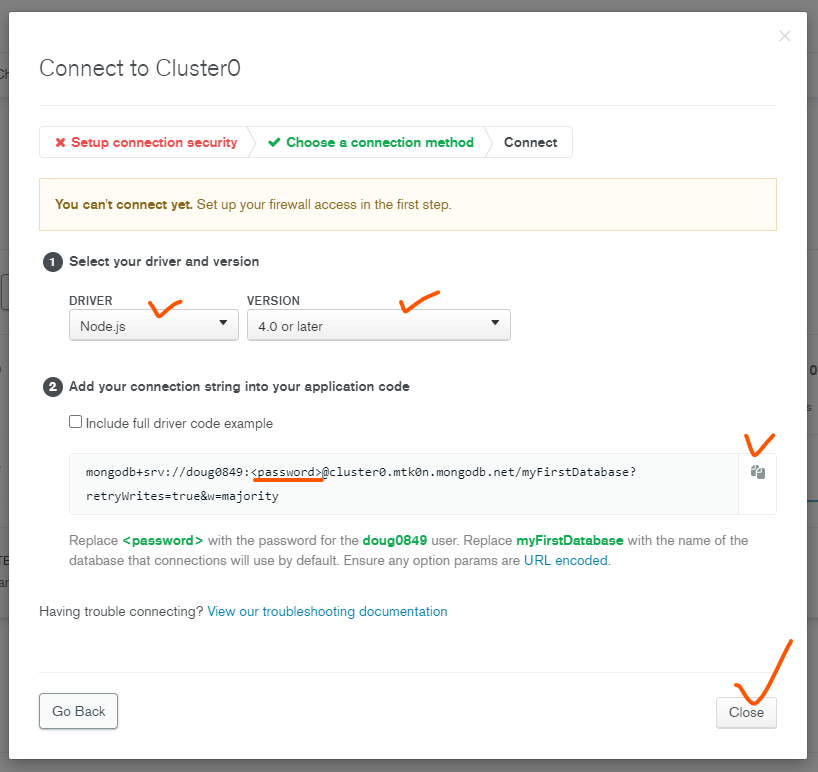Screen dimensions: 818x772
Task: Expand the Version dropdown showing 4.0 or later
Action: tap(378, 325)
